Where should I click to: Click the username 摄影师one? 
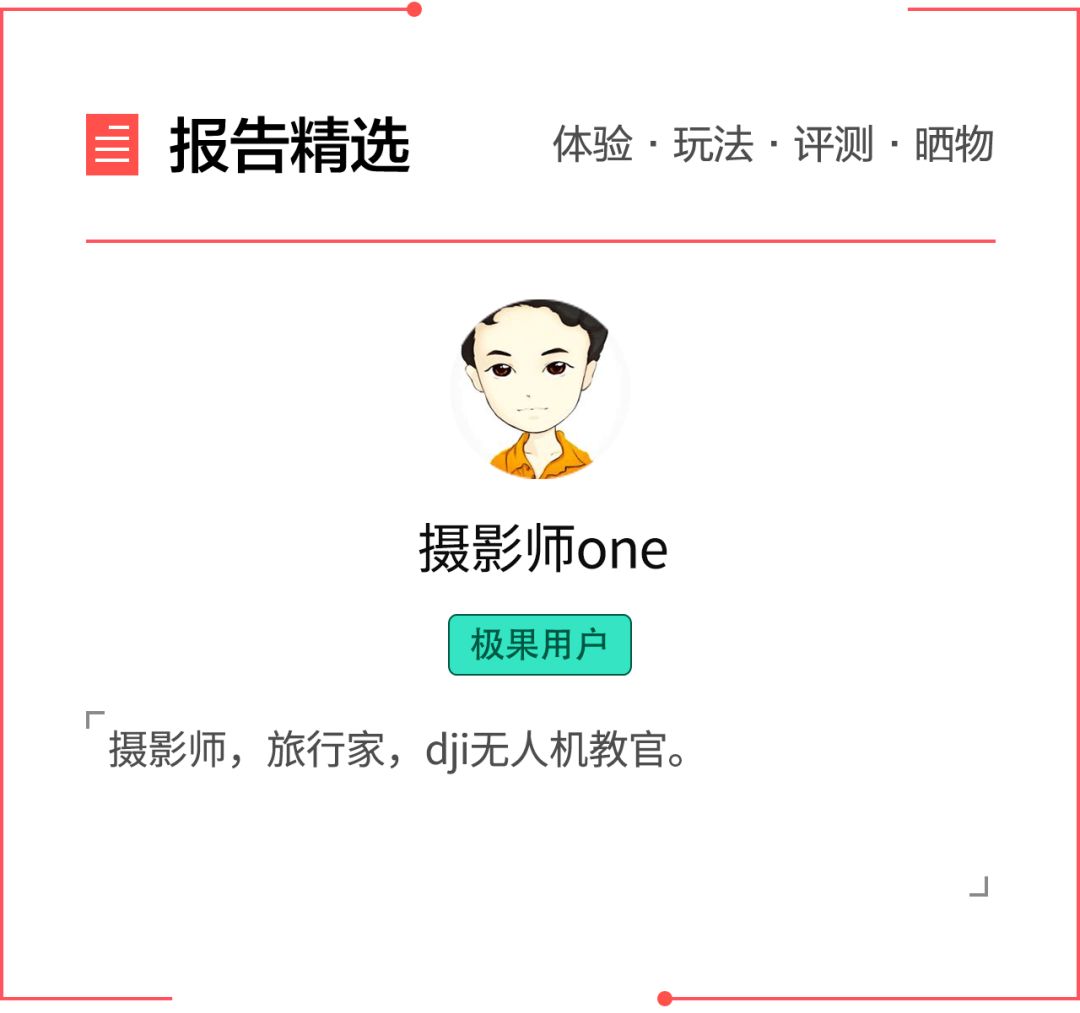point(543,549)
